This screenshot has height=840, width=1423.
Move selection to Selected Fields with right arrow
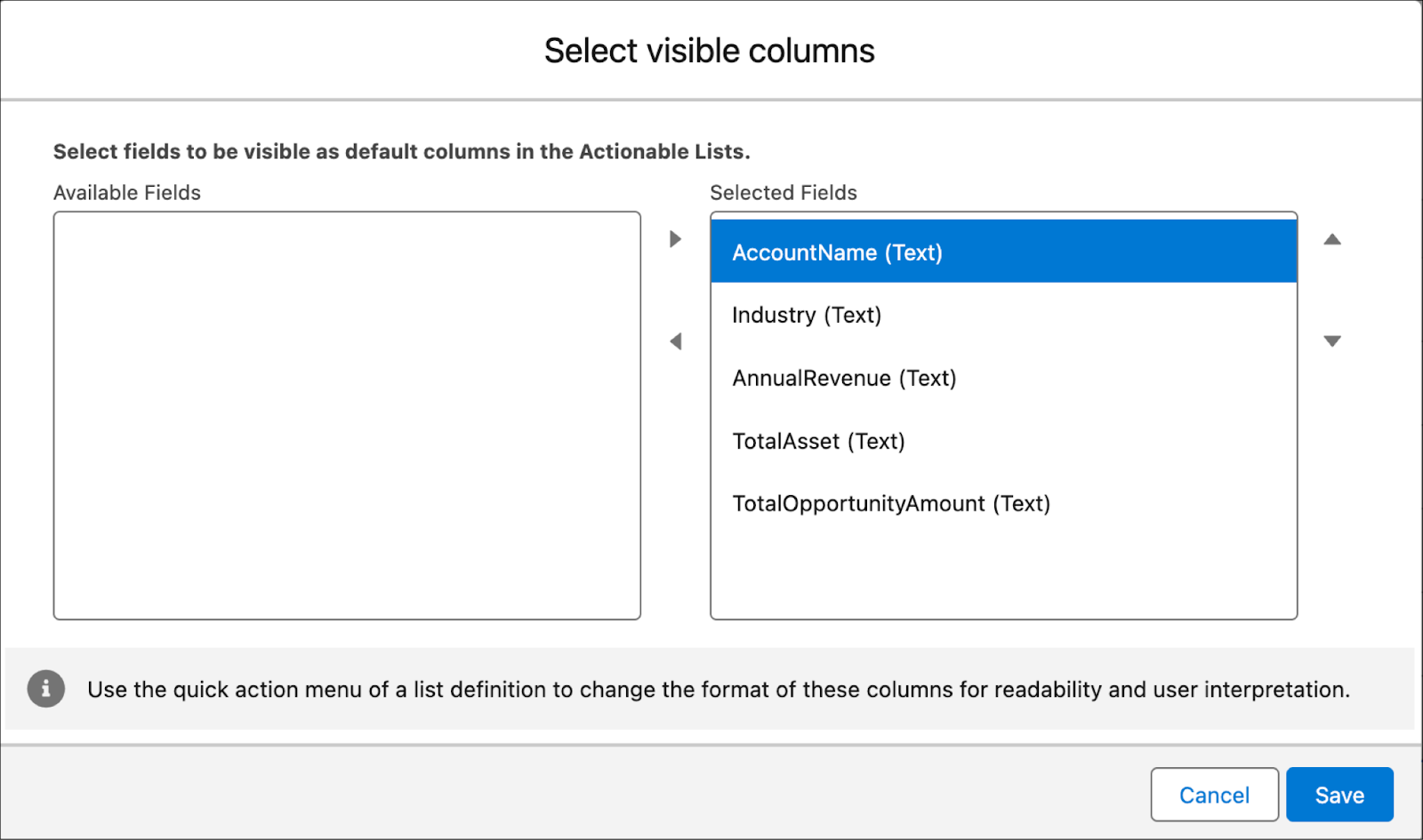(675, 239)
